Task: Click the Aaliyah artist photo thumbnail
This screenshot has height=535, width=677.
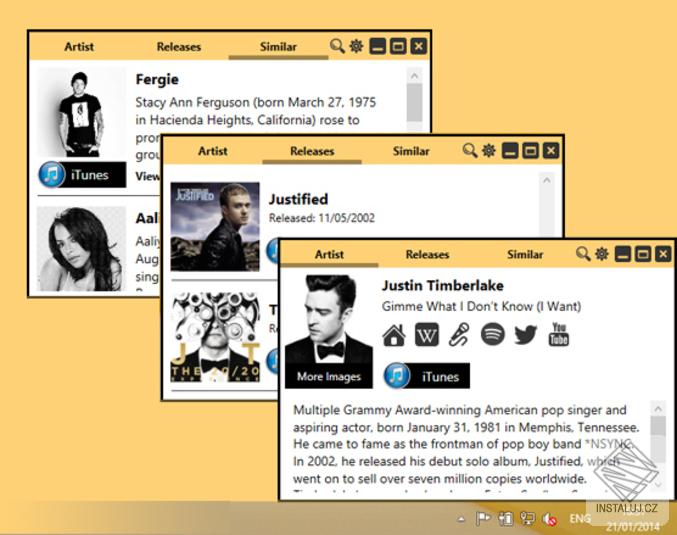Action: point(82,249)
